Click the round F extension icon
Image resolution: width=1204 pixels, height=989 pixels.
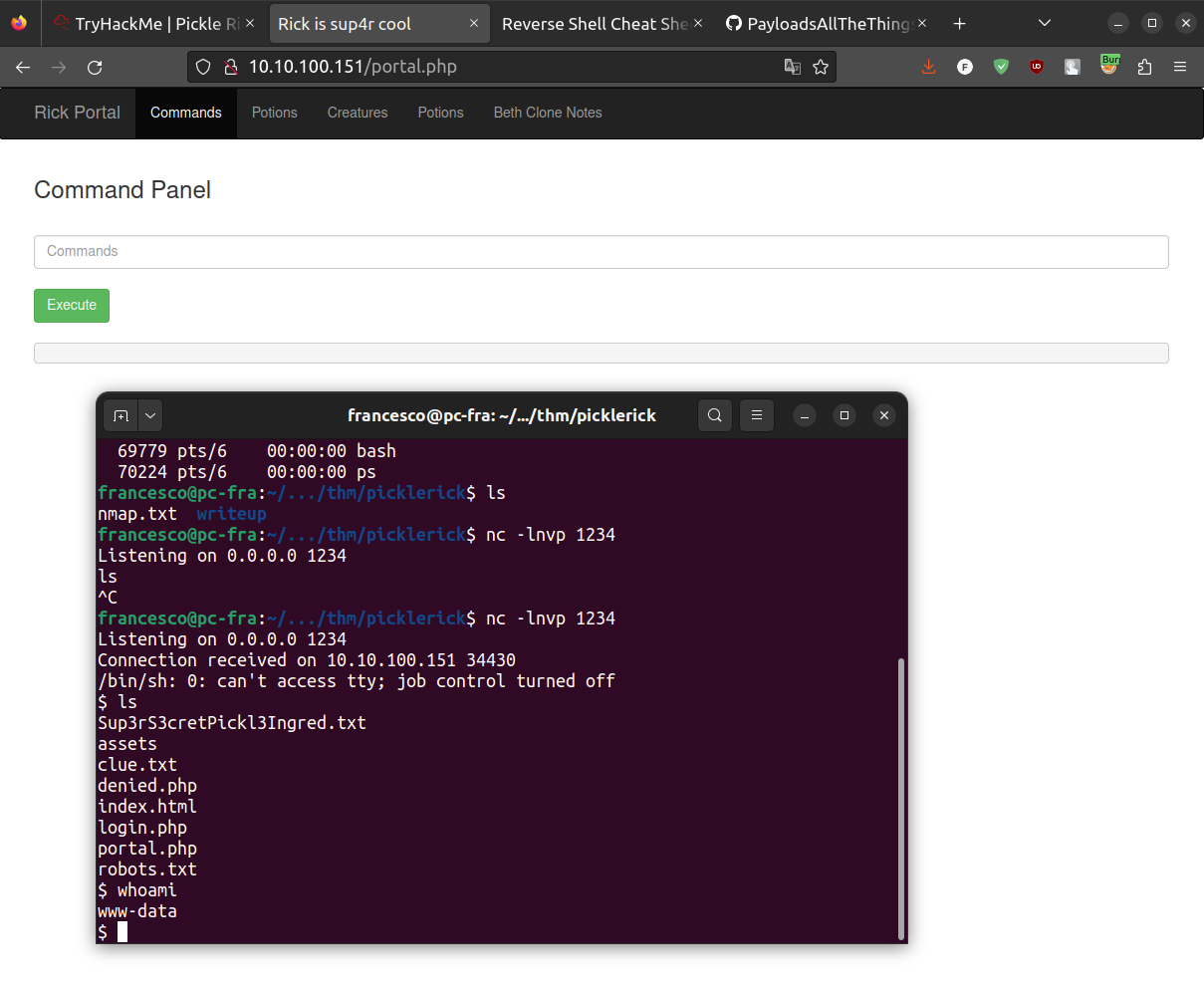(x=965, y=67)
